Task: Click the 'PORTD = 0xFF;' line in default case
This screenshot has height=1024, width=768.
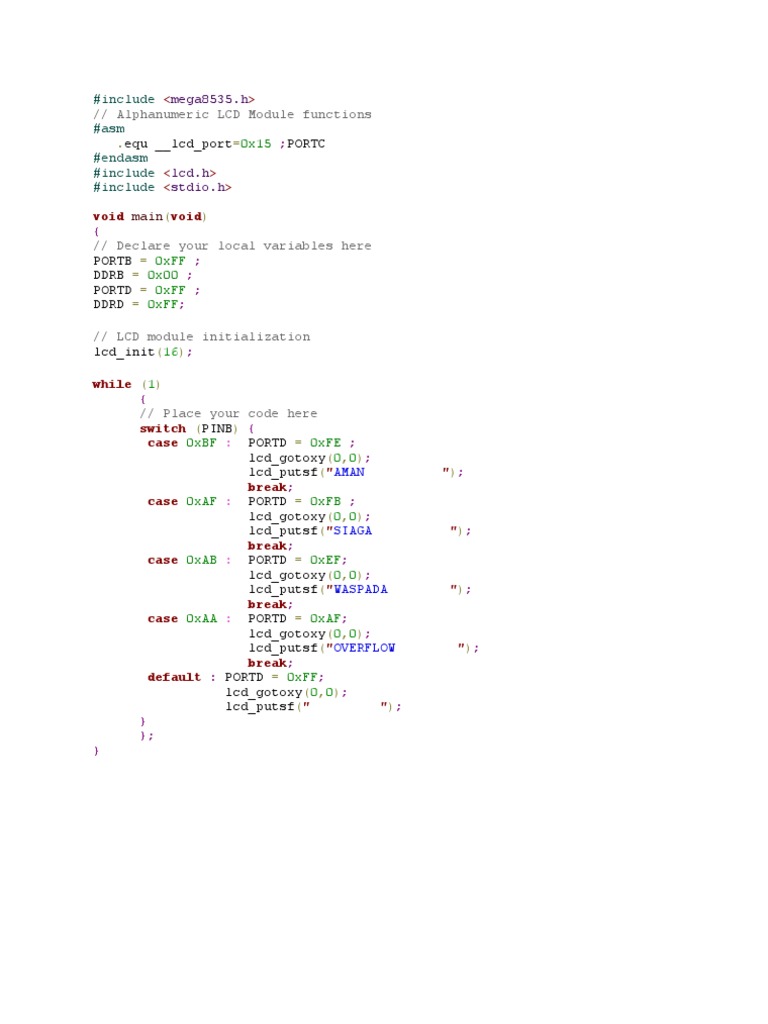Action: coord(274,677)
